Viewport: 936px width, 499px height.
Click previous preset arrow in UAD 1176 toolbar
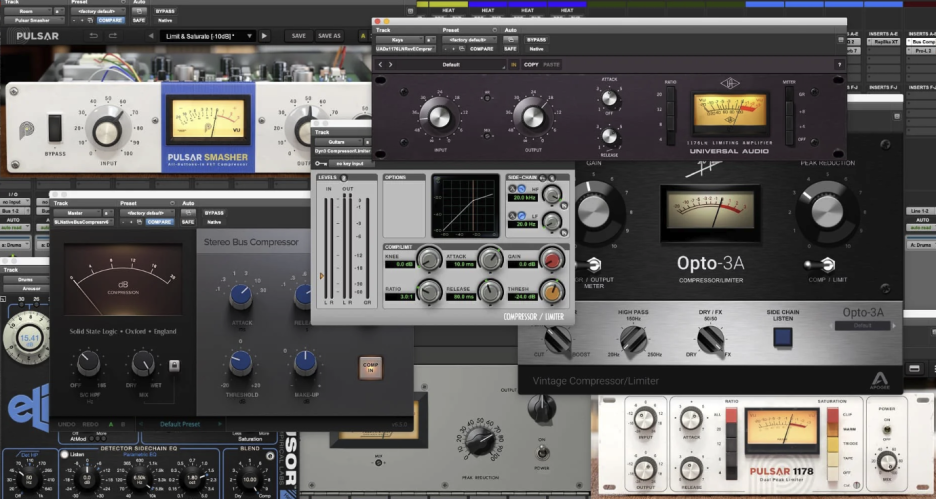coord(381,64)
